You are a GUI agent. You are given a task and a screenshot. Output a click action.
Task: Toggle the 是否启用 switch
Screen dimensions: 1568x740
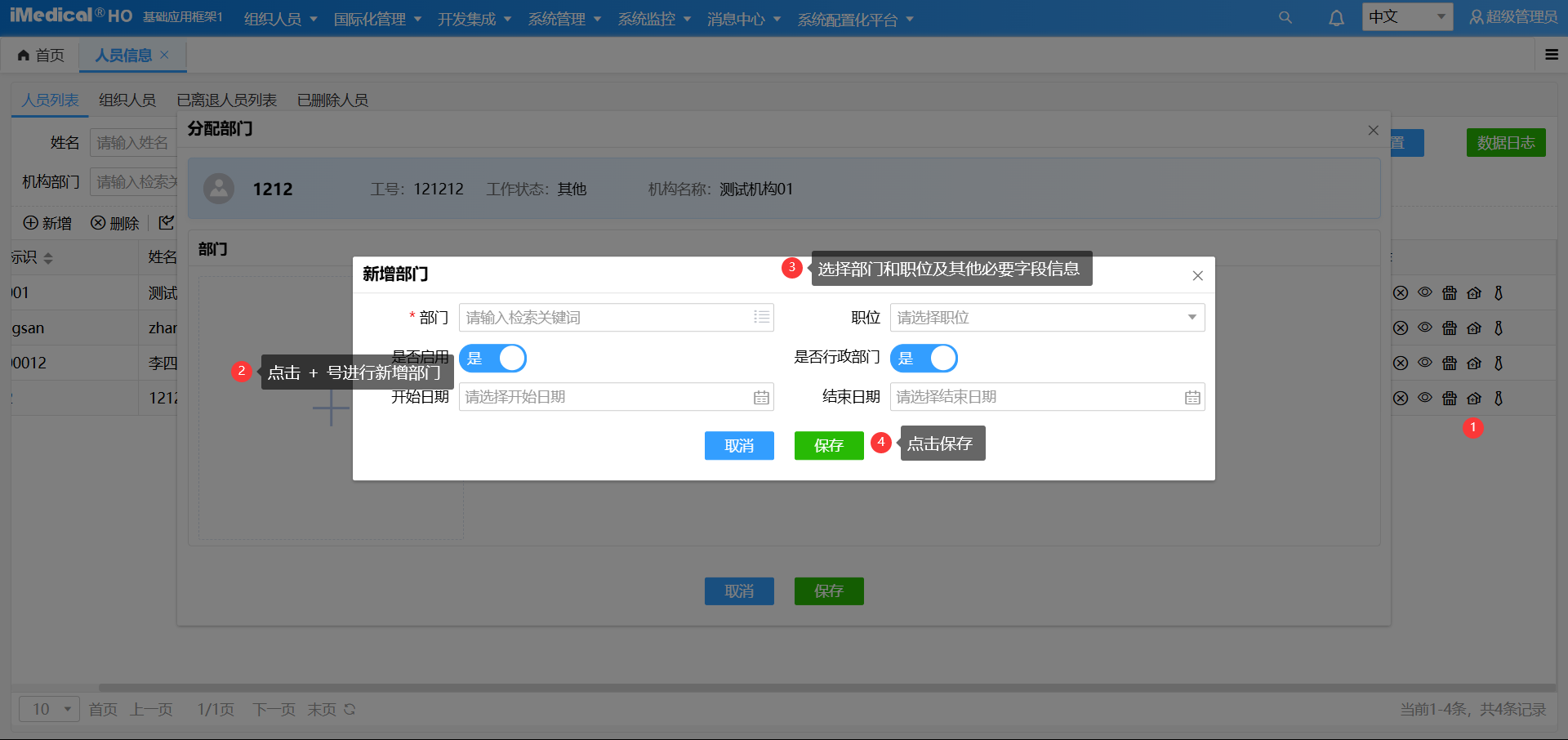(x=492, y=359)
